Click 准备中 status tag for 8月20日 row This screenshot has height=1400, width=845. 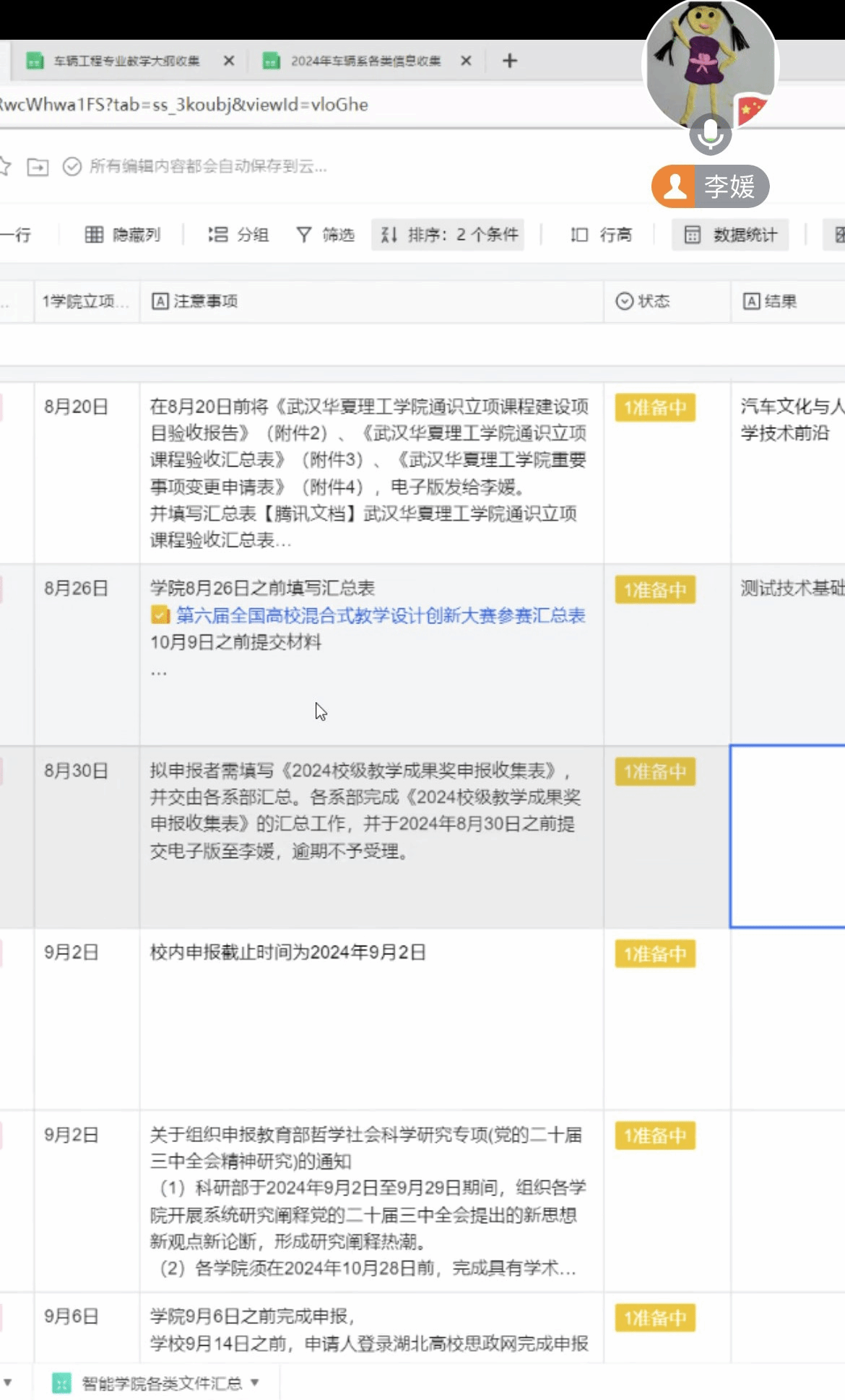coord(654,407)
